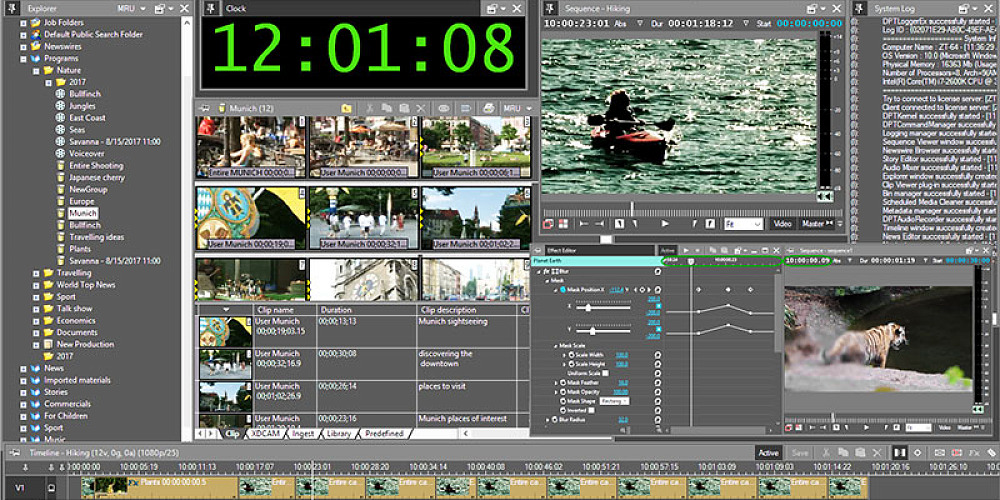Click the scissors cut icon in Munich bin toolbar
Screen dimensions: 1000x500
[368, 108]
